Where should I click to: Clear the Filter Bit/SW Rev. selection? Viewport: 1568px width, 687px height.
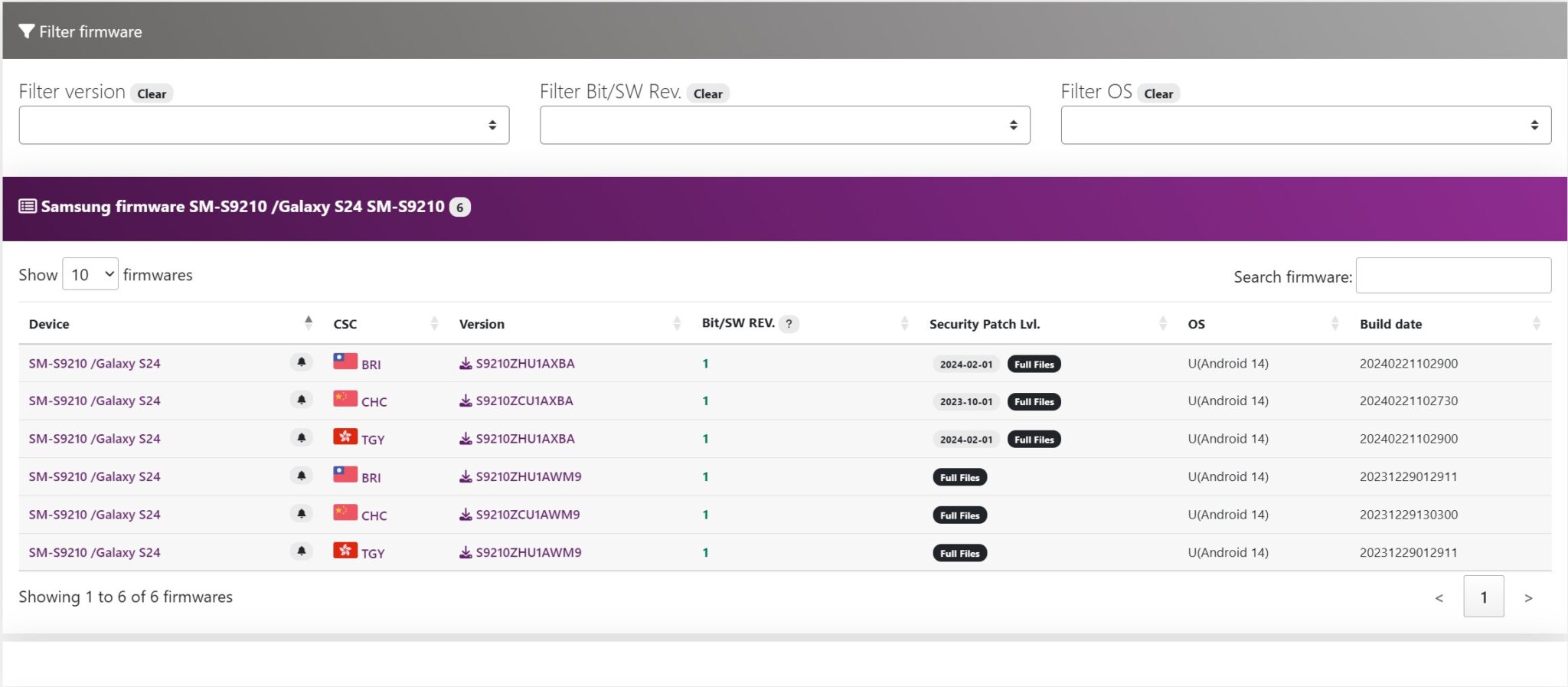[708, 93]
